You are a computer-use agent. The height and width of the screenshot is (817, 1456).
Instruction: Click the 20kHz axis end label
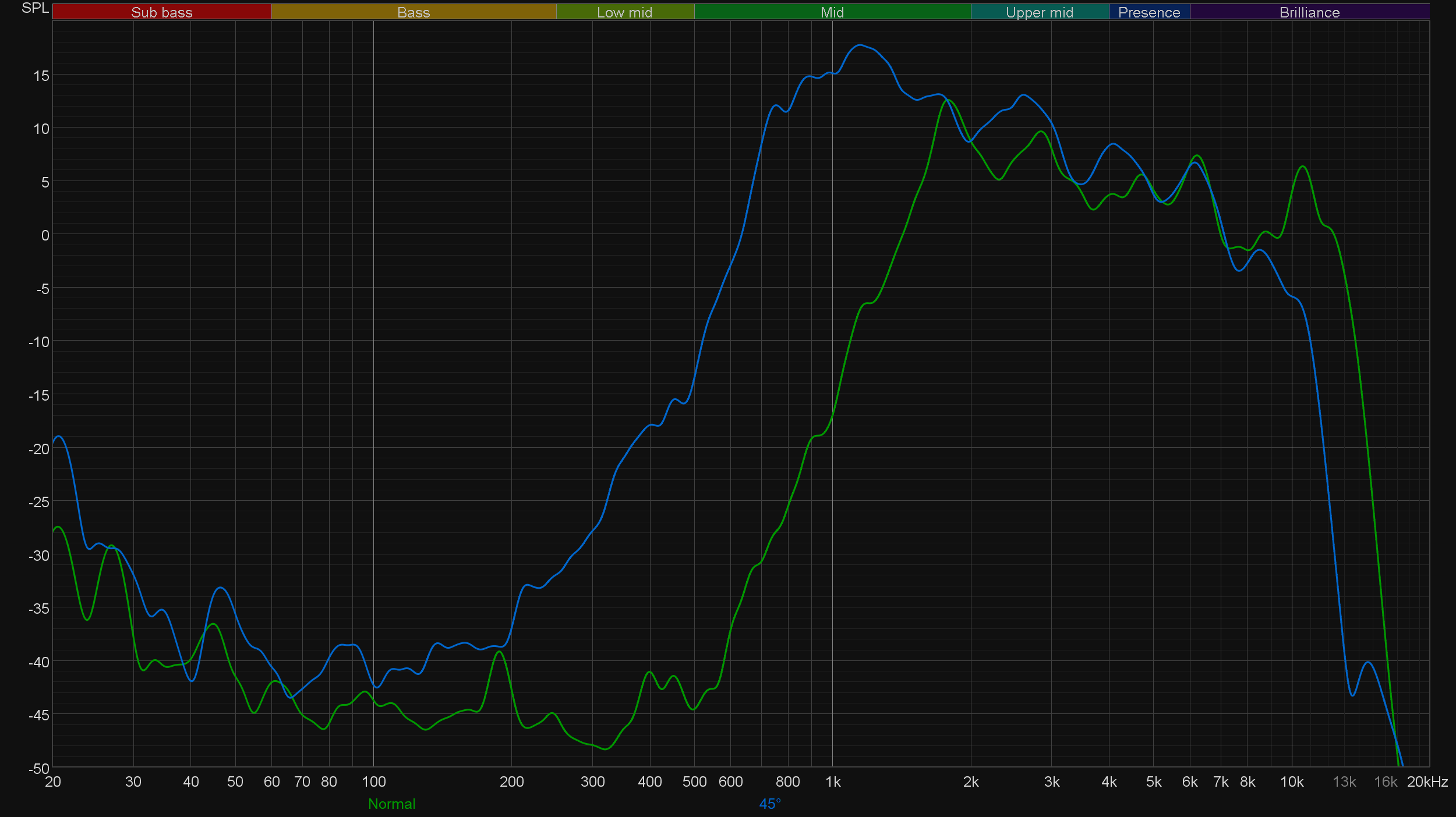click(1427, 781)
